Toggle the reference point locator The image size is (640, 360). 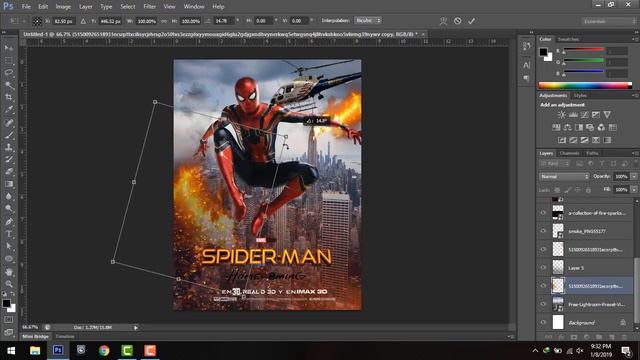37,21
